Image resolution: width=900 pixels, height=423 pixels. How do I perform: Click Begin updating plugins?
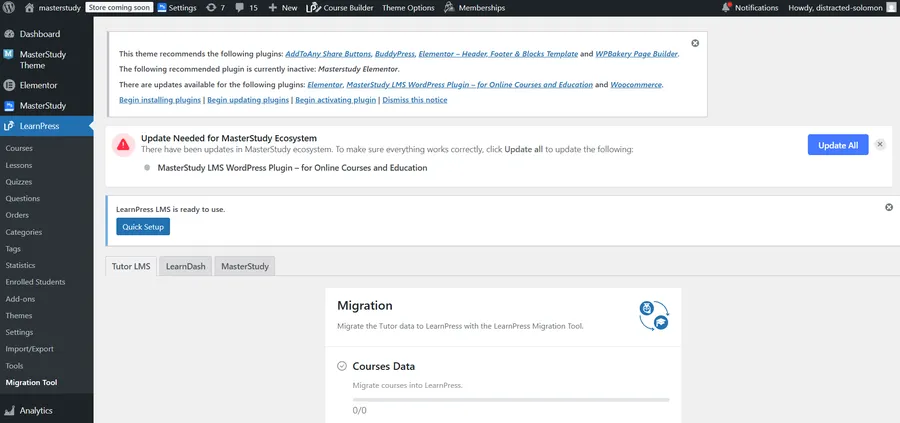248,100
